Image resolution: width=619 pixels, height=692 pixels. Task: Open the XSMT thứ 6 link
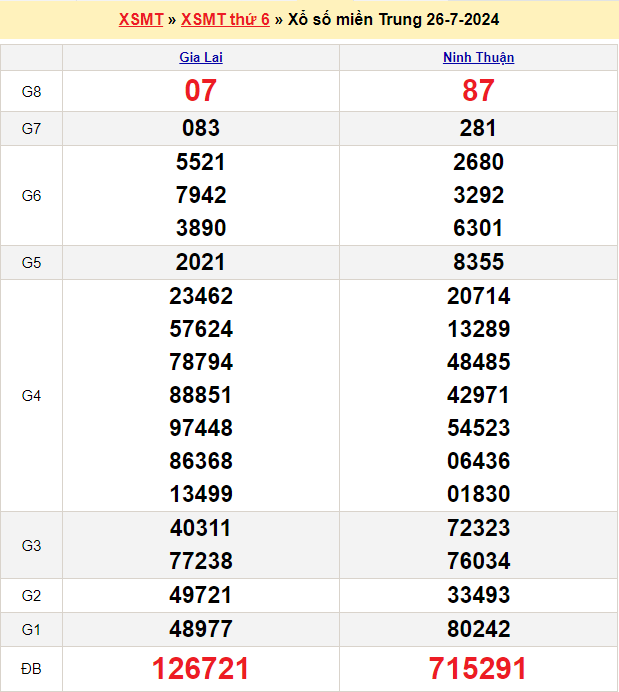pos(225,20)
